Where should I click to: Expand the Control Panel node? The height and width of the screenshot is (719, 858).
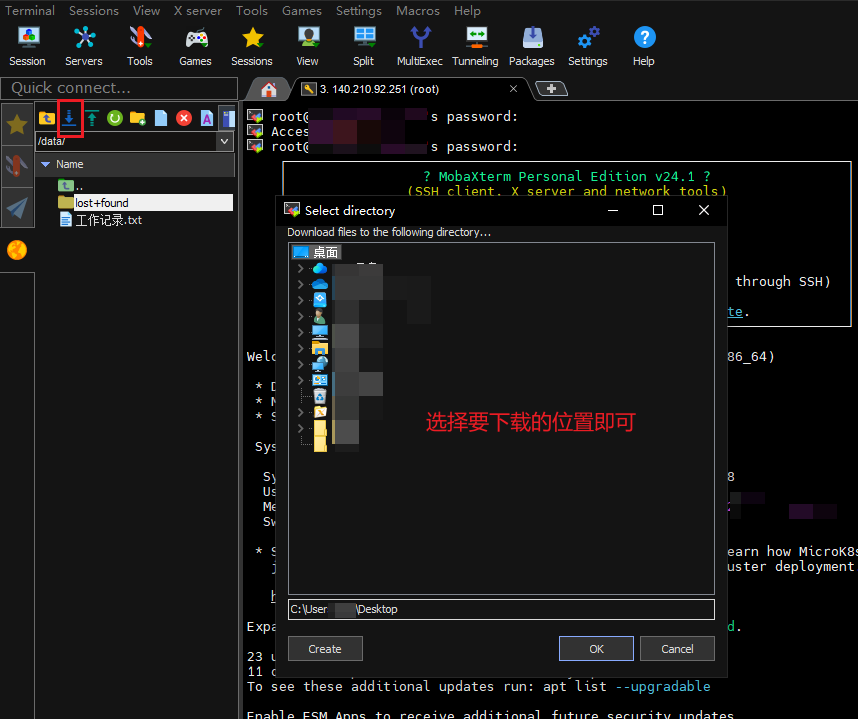click(x=300, y=380)
